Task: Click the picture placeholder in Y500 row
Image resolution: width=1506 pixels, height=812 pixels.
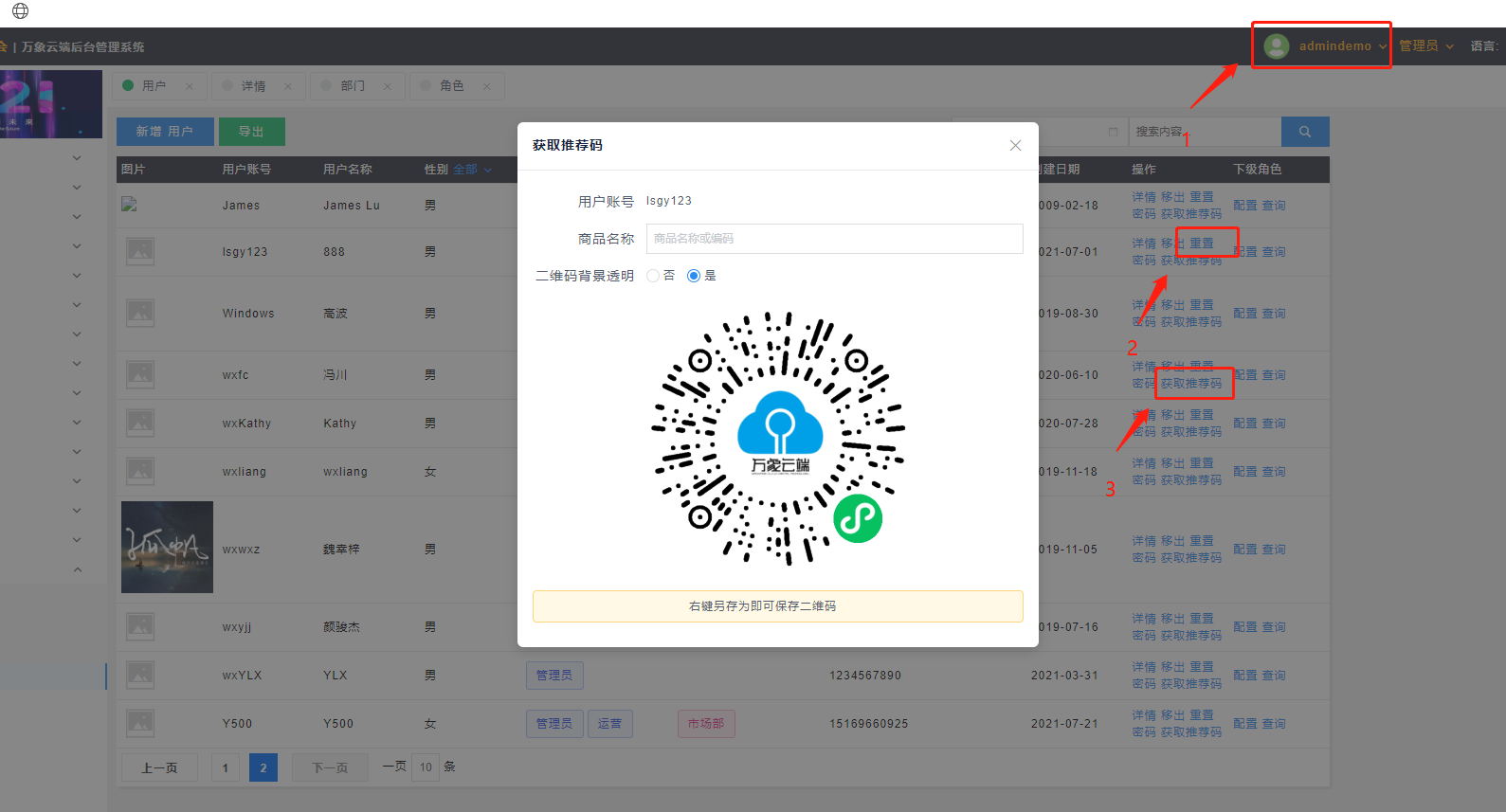Action: pos(140,723)
